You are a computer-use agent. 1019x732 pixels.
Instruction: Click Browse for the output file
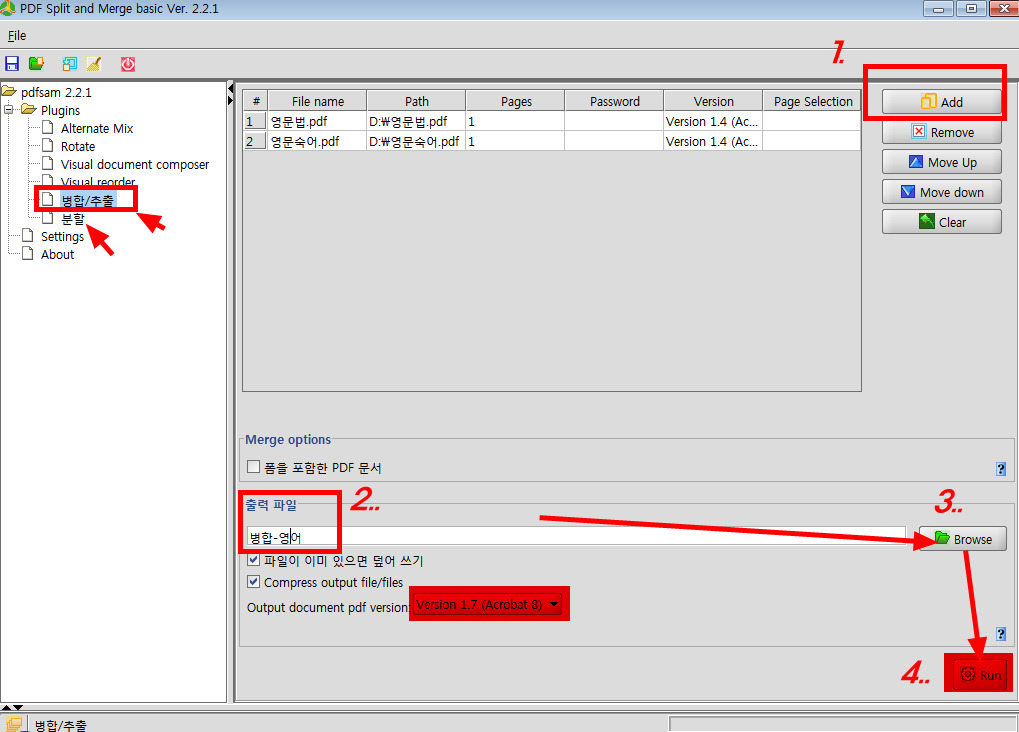coord(963,539)
